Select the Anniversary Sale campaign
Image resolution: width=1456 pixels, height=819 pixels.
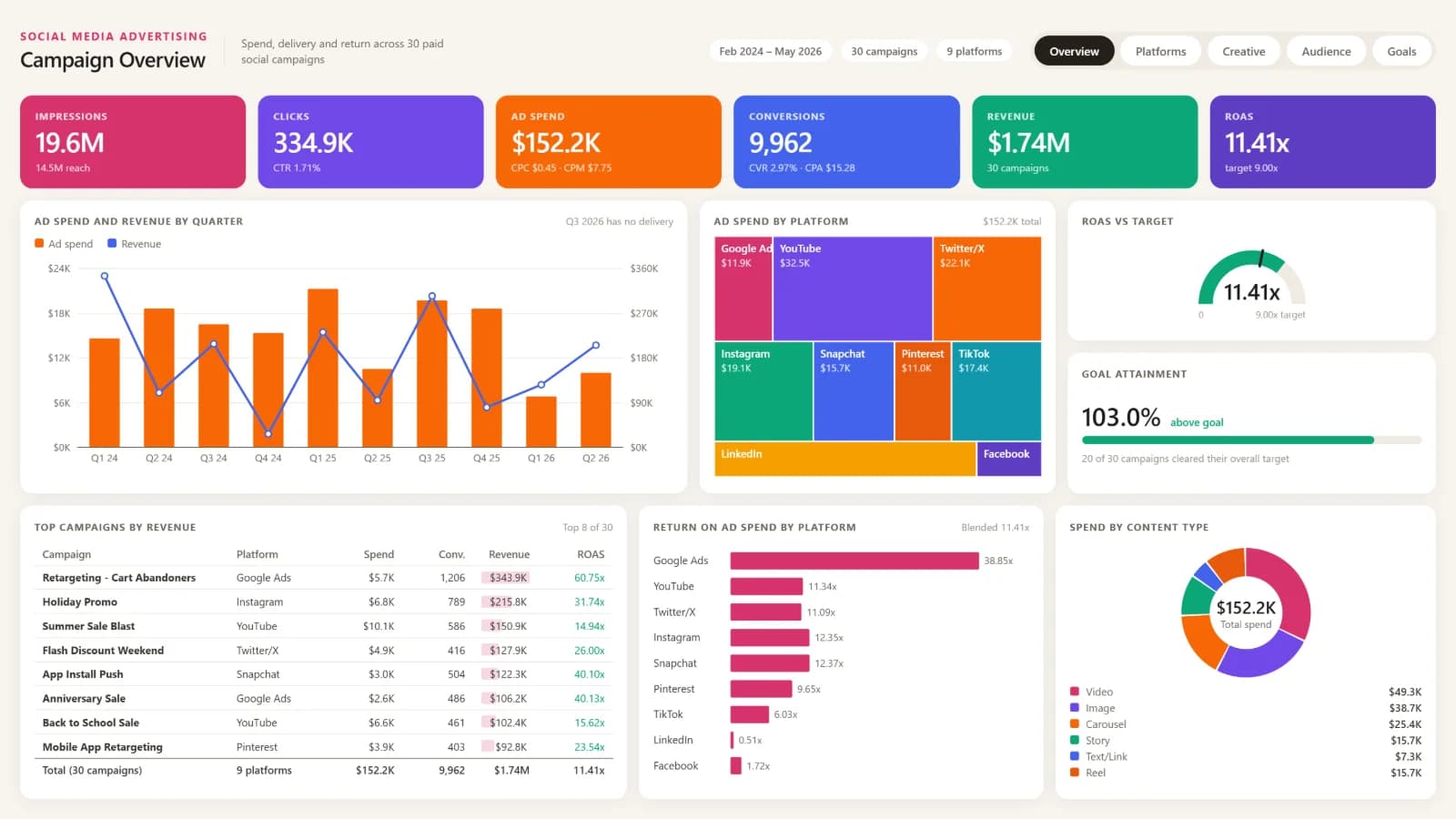click(x=323, y=699)
